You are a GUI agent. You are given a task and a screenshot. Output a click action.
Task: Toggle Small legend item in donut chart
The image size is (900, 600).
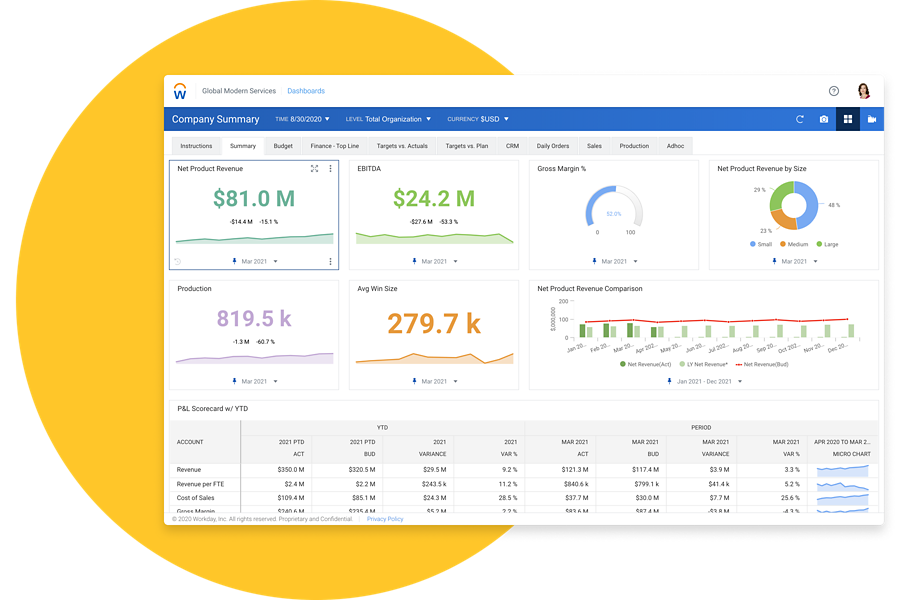(x=761, y=244)
